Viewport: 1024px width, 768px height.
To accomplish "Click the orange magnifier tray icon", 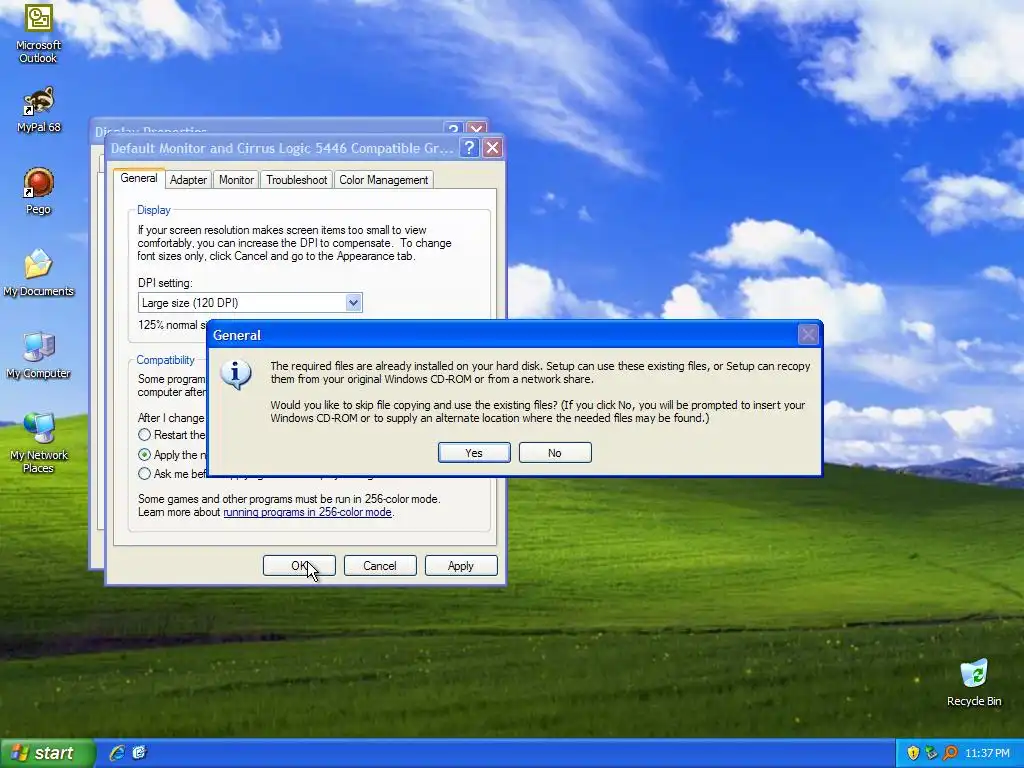I will (950, 753).
